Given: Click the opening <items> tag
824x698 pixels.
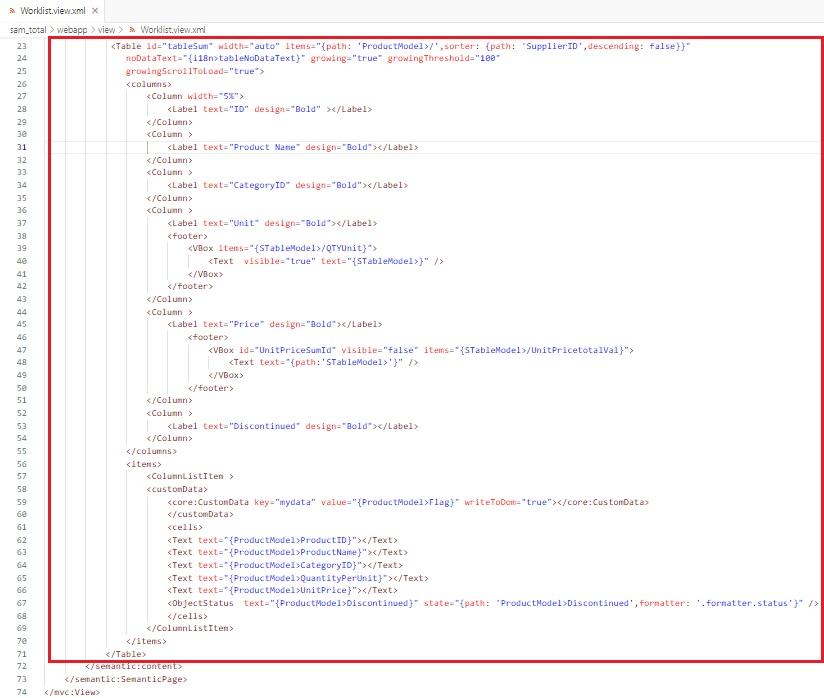Looking at the screenshot, I should pyautogui.click(x=144, y=464).
